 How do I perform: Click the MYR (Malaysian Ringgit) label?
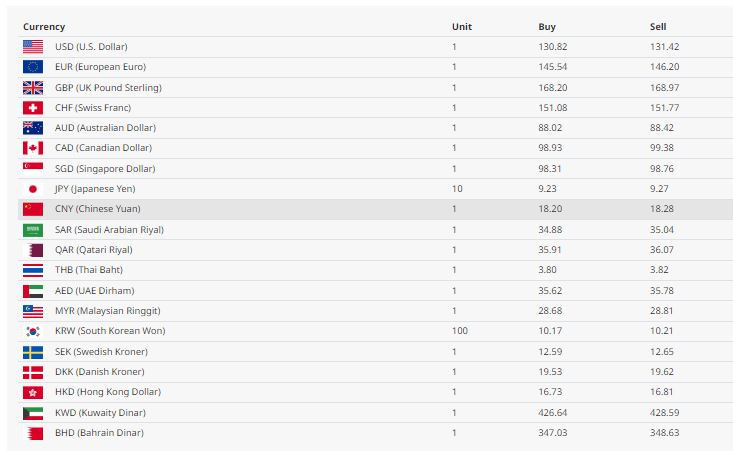[x=108, y=311]
